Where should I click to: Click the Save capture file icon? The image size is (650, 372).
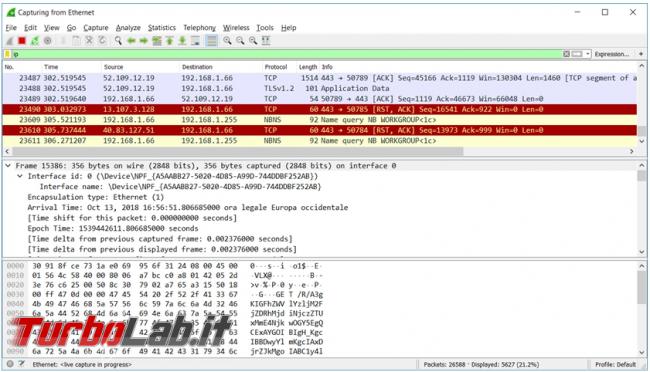pos(76,41)
